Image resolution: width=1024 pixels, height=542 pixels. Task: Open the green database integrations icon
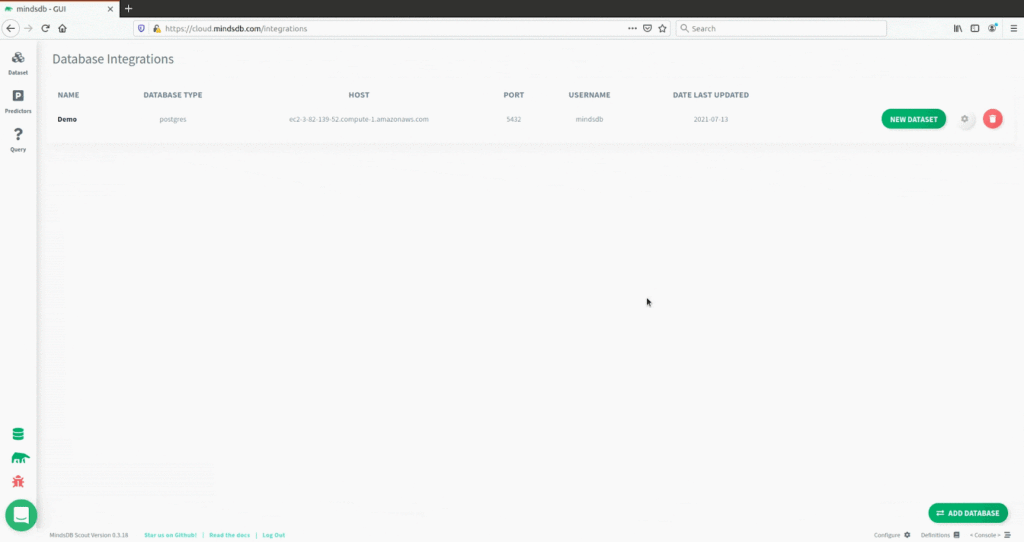pos(18,434)
